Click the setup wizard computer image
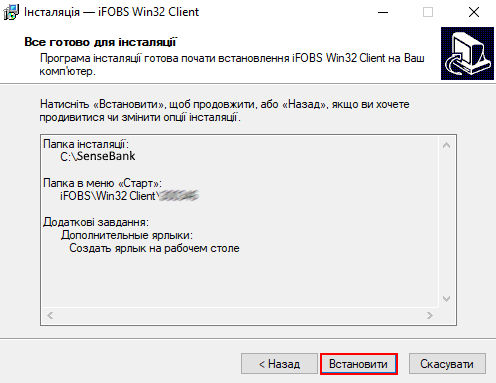Viewport: 496px width, 383px height. (467, 53)
